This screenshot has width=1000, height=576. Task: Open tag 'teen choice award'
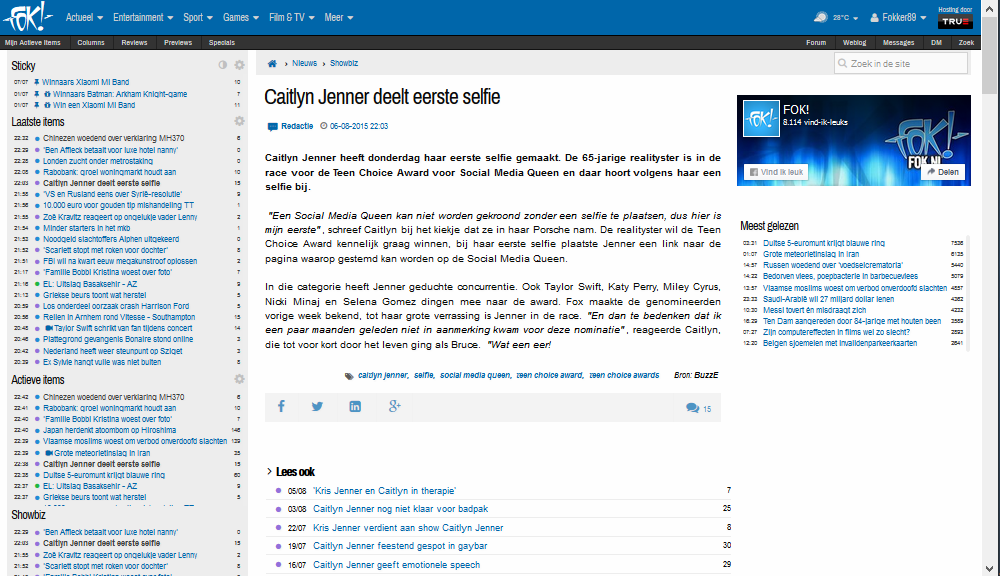549,375
